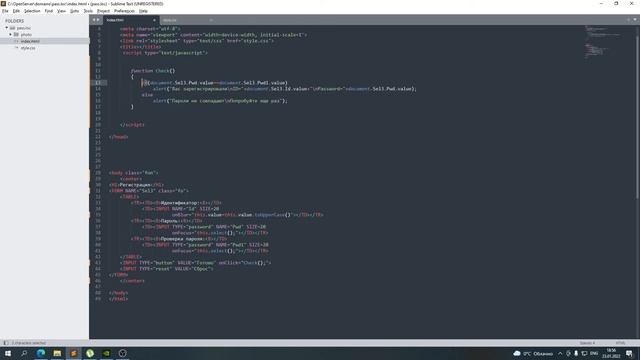Toggle the sidebar via status bar icon
This screenshot has height=360, width=640.
[5, 343]
